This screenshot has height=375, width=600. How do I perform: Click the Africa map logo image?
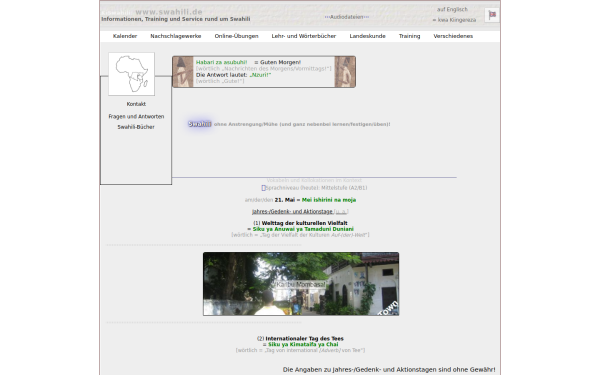coord(131,74)
